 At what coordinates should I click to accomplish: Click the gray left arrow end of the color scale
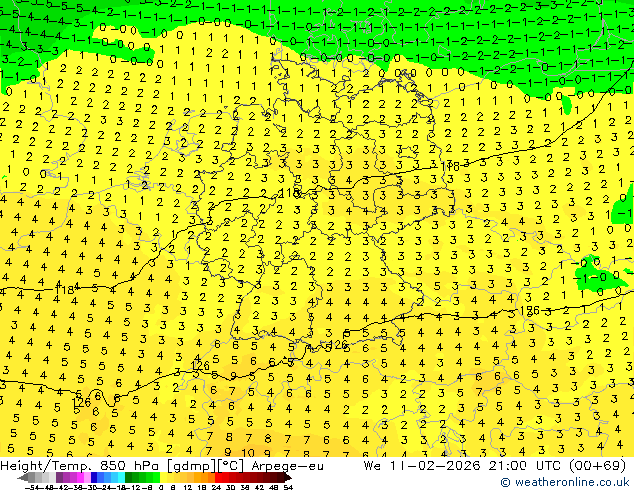pos(23,478)
